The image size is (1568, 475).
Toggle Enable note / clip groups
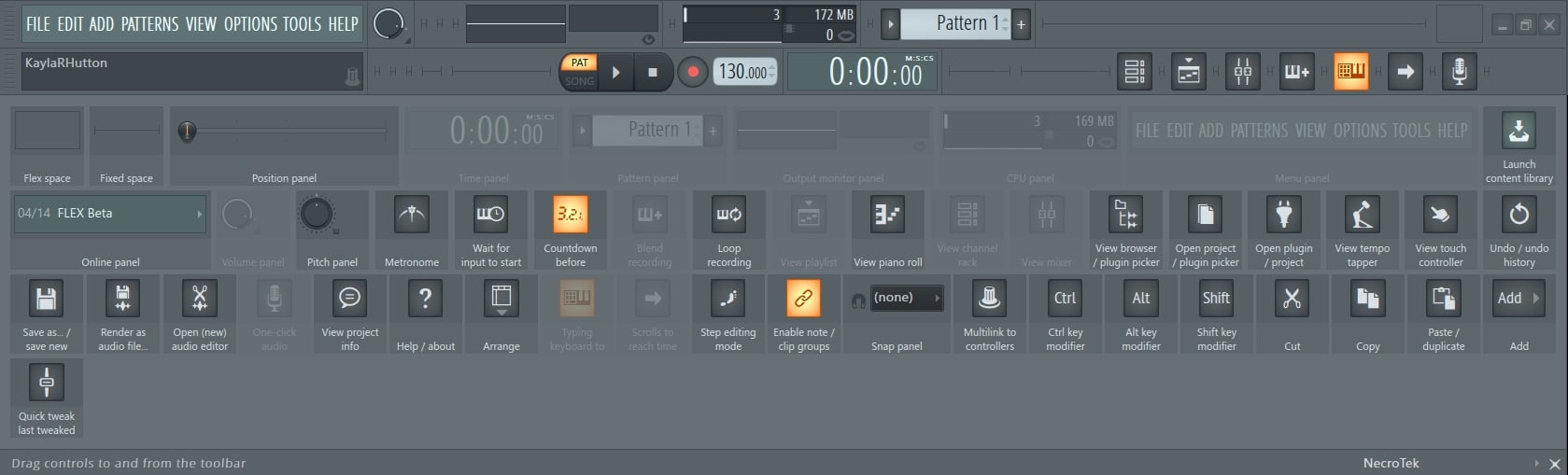pyautogui.click(x=803, y=300)
